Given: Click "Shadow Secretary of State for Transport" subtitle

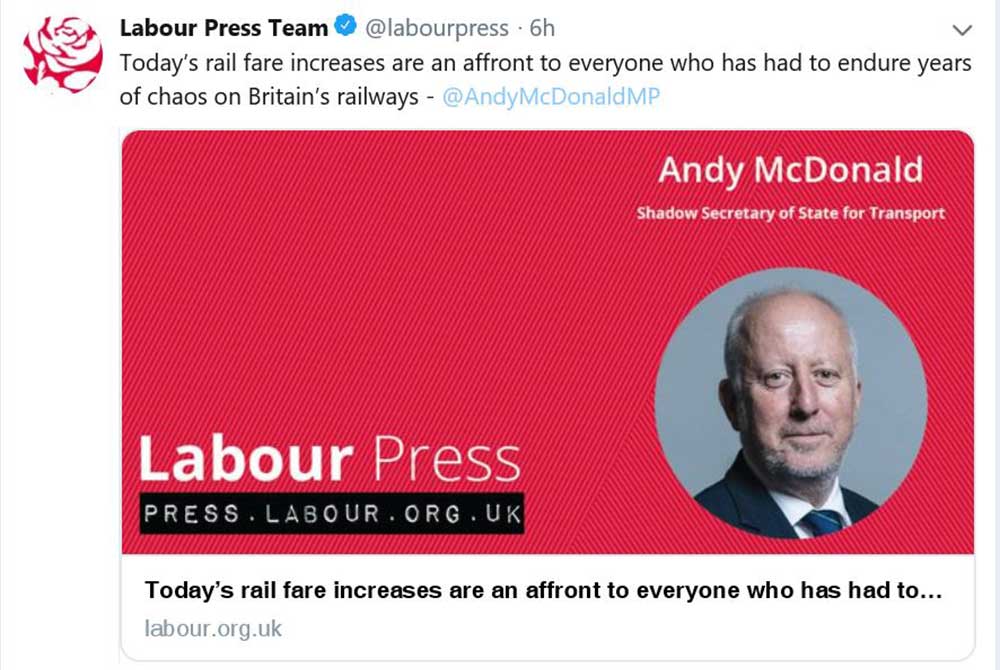Looking at the screenshot, I should [790, 213].
